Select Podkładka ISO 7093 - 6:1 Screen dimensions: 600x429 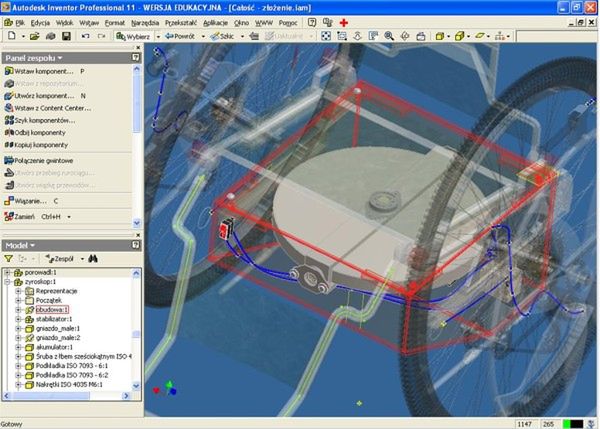72,365
